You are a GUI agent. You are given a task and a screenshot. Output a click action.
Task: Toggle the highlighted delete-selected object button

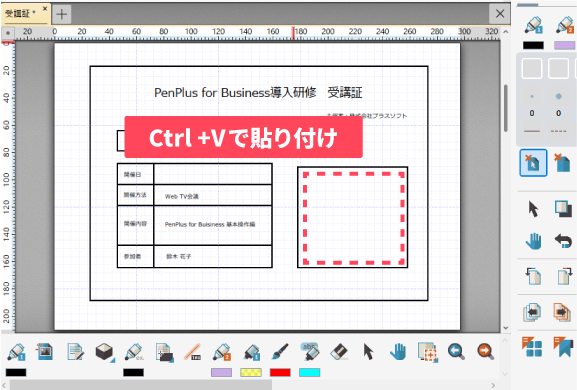coord(533,163)
